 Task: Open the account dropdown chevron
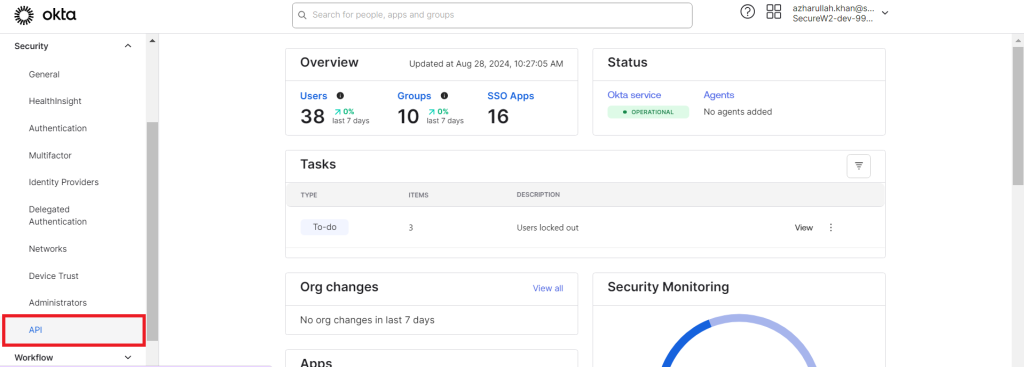coord(885,12)
